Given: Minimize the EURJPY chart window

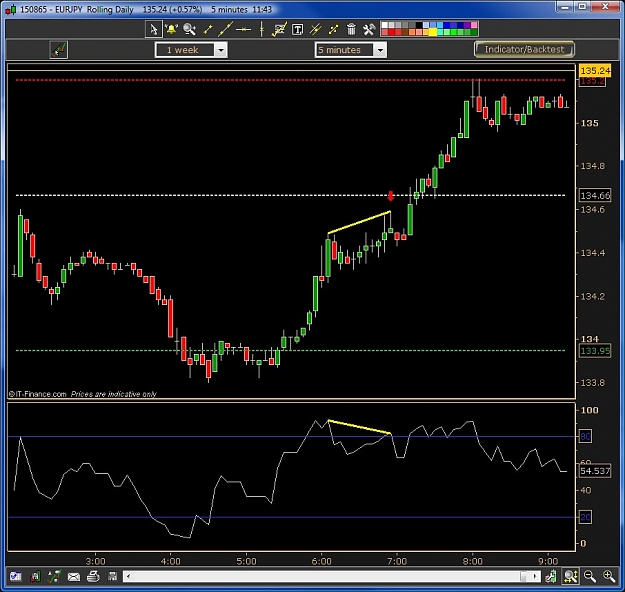Looking at the screenshot, I should (565, 7).
